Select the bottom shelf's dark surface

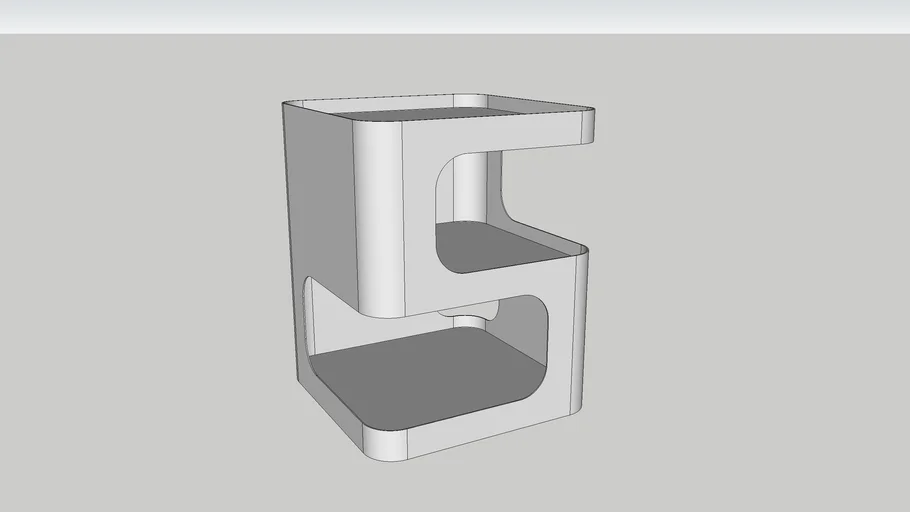coord(420,378)
